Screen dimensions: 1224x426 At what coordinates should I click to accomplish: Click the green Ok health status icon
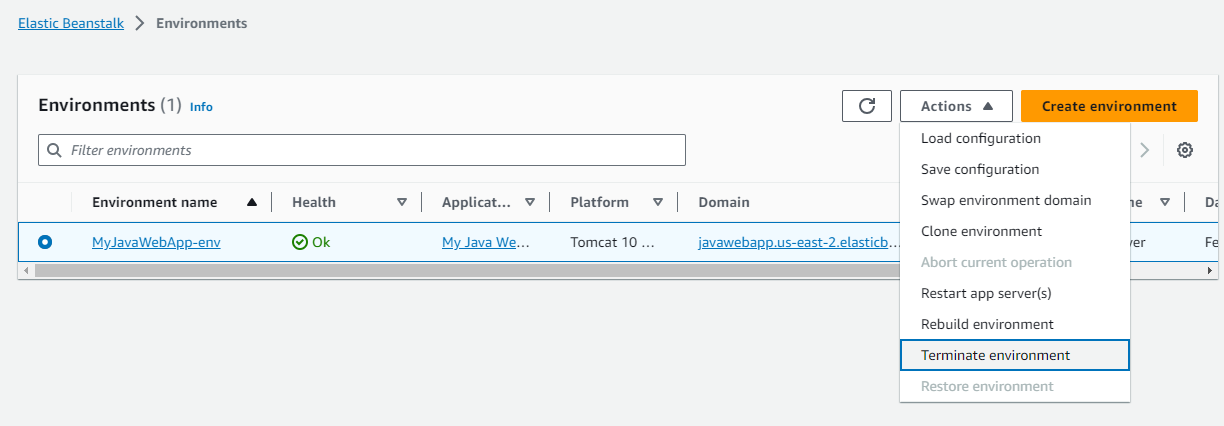point(300,242)
